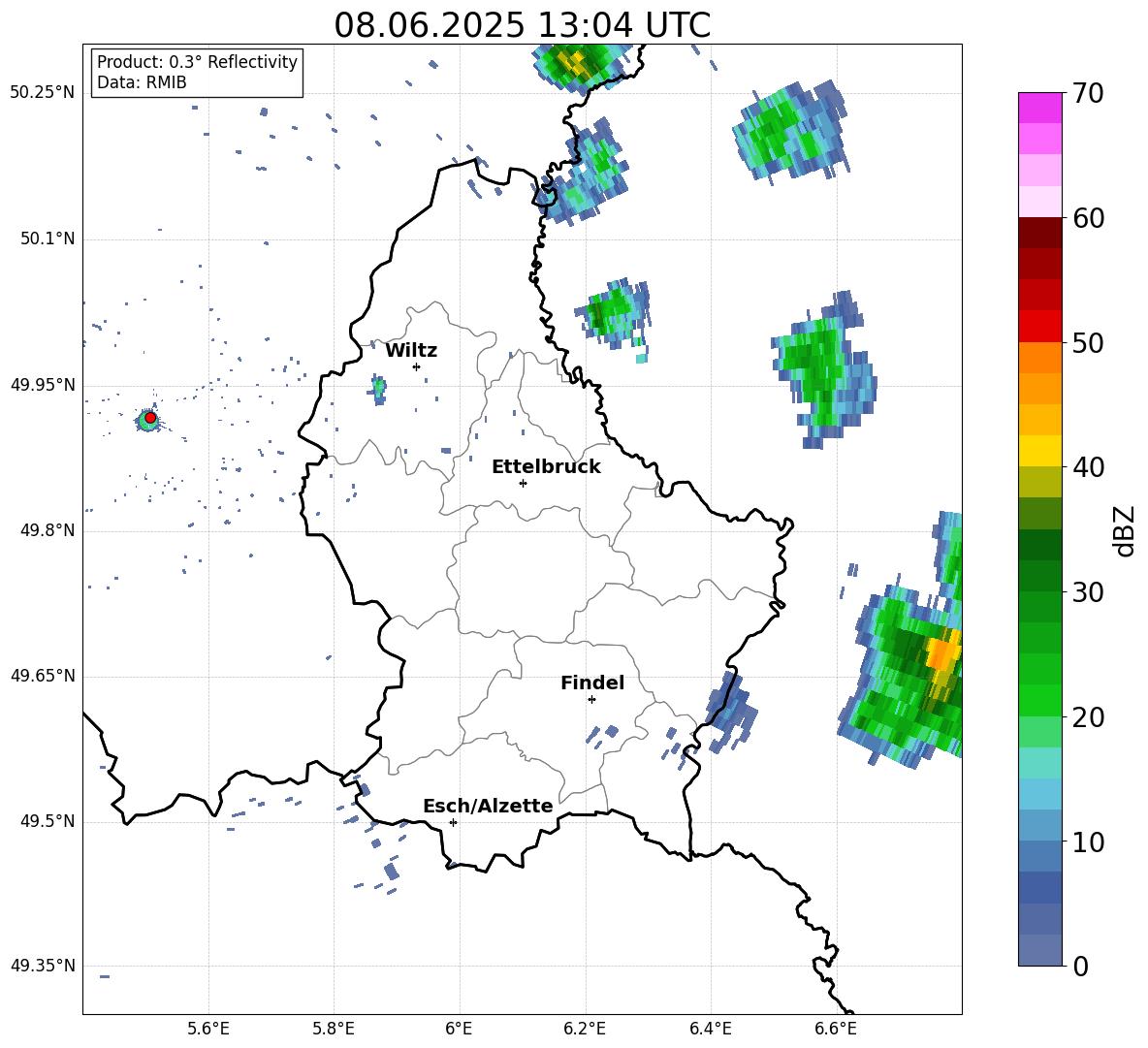This screenshot has height=1048, width=1148.
Task: Click the 'Data: RMIB' text
Action: click(x=142, y=82)
